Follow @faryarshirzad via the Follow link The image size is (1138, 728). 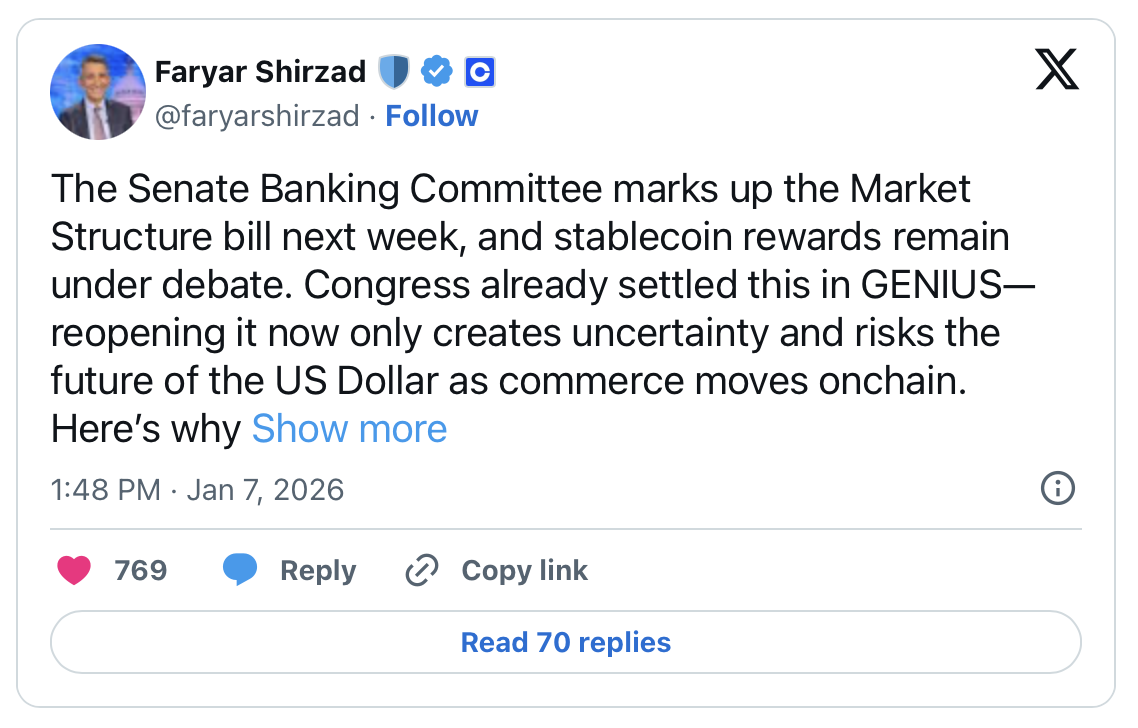click(431, 116)
